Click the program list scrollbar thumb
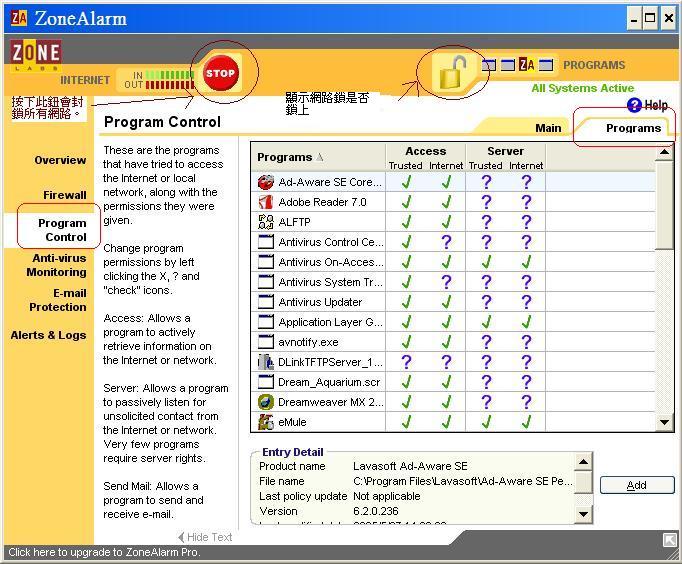The height and width of the screenshot is (564, 682). click(664, 204)
